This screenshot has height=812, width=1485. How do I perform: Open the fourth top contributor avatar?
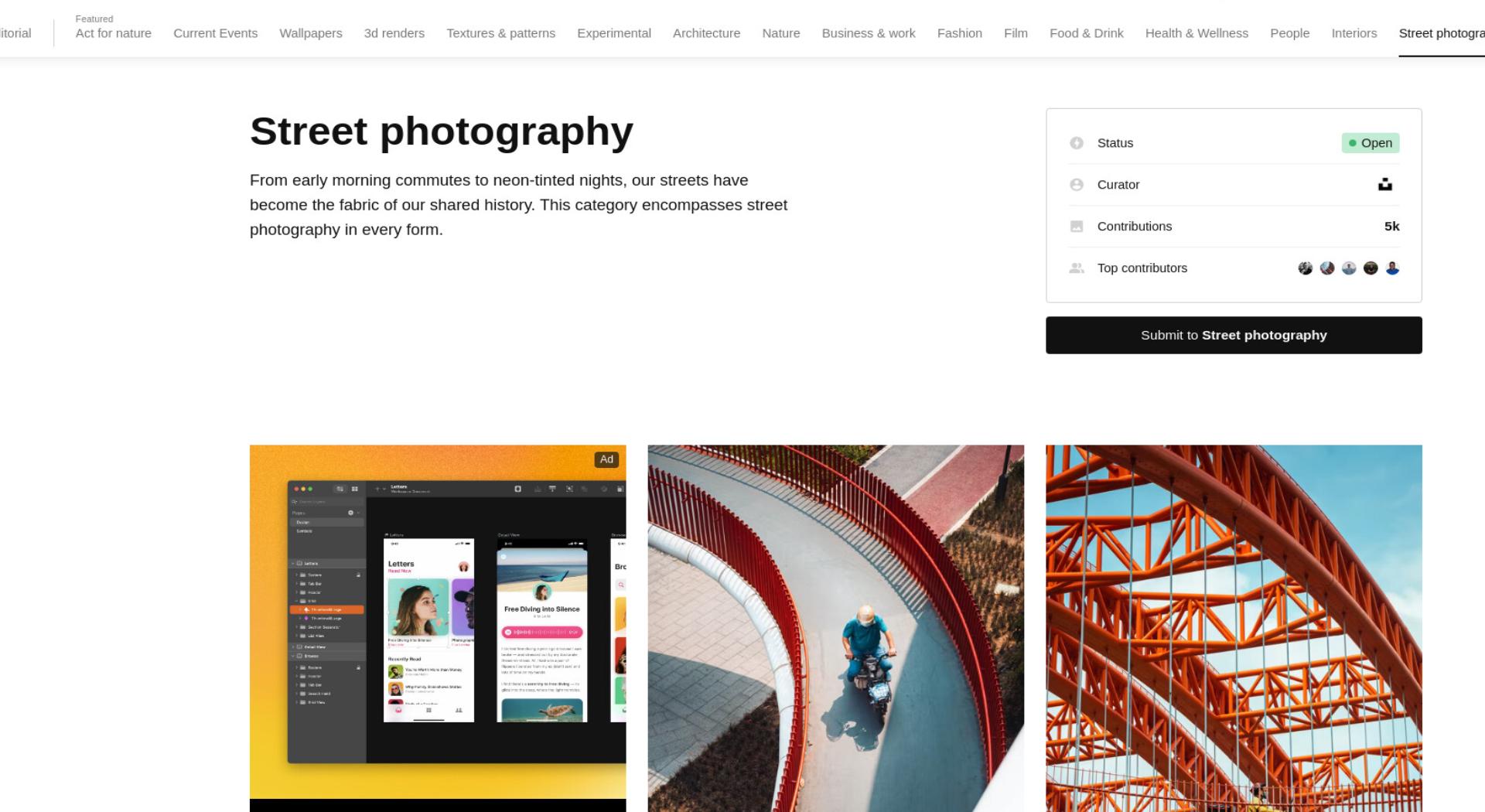pyautogui.click(x=1371, y=268)
